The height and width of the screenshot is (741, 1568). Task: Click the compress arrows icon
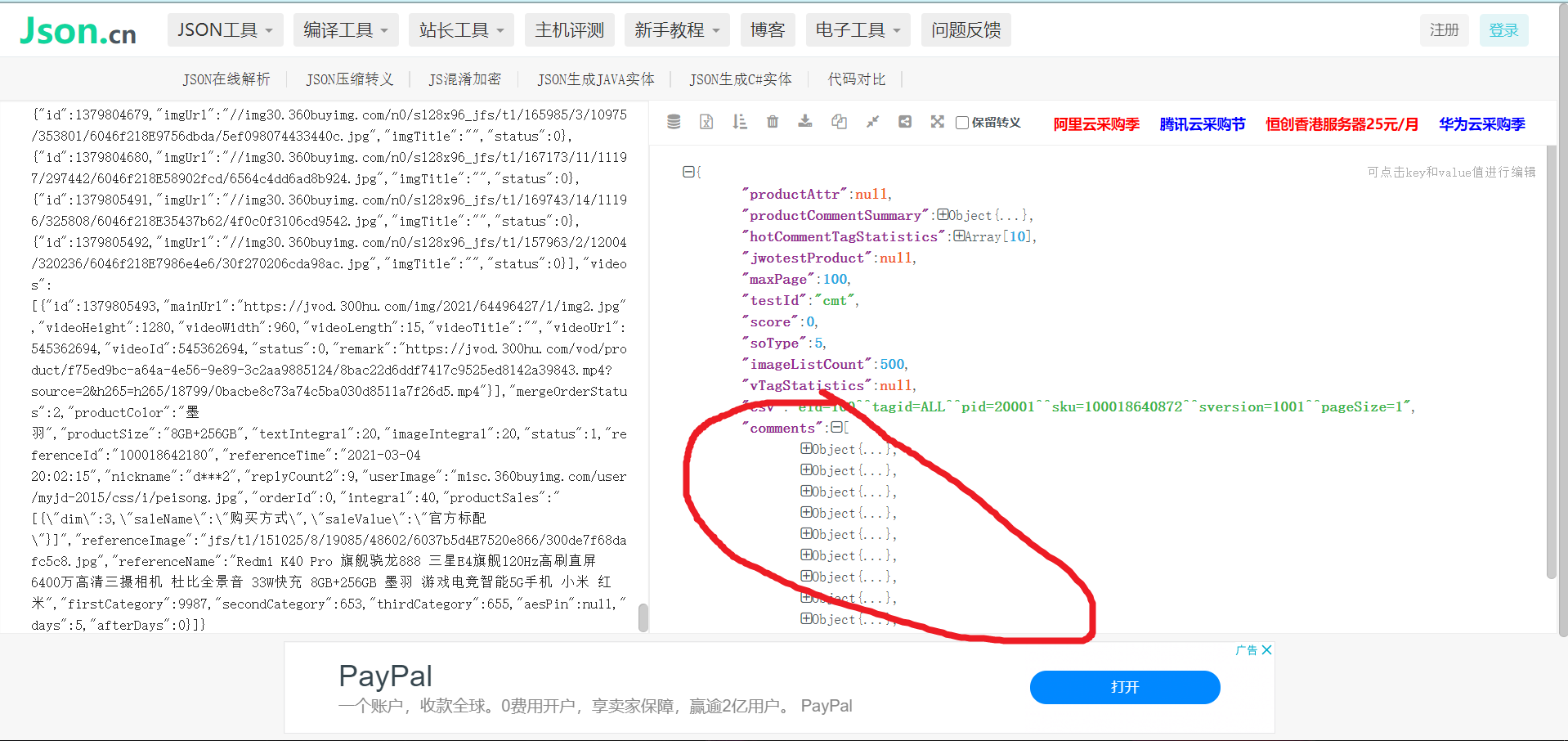[872, 122]
